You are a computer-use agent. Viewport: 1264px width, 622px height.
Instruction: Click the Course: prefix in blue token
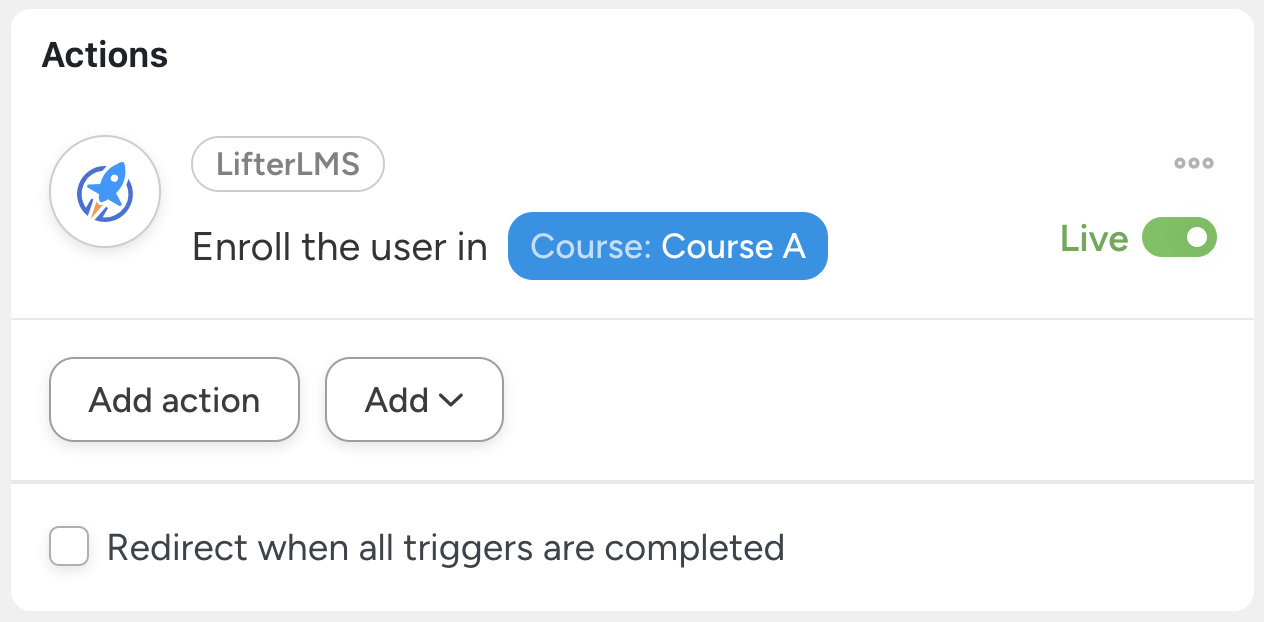[591, 246]
